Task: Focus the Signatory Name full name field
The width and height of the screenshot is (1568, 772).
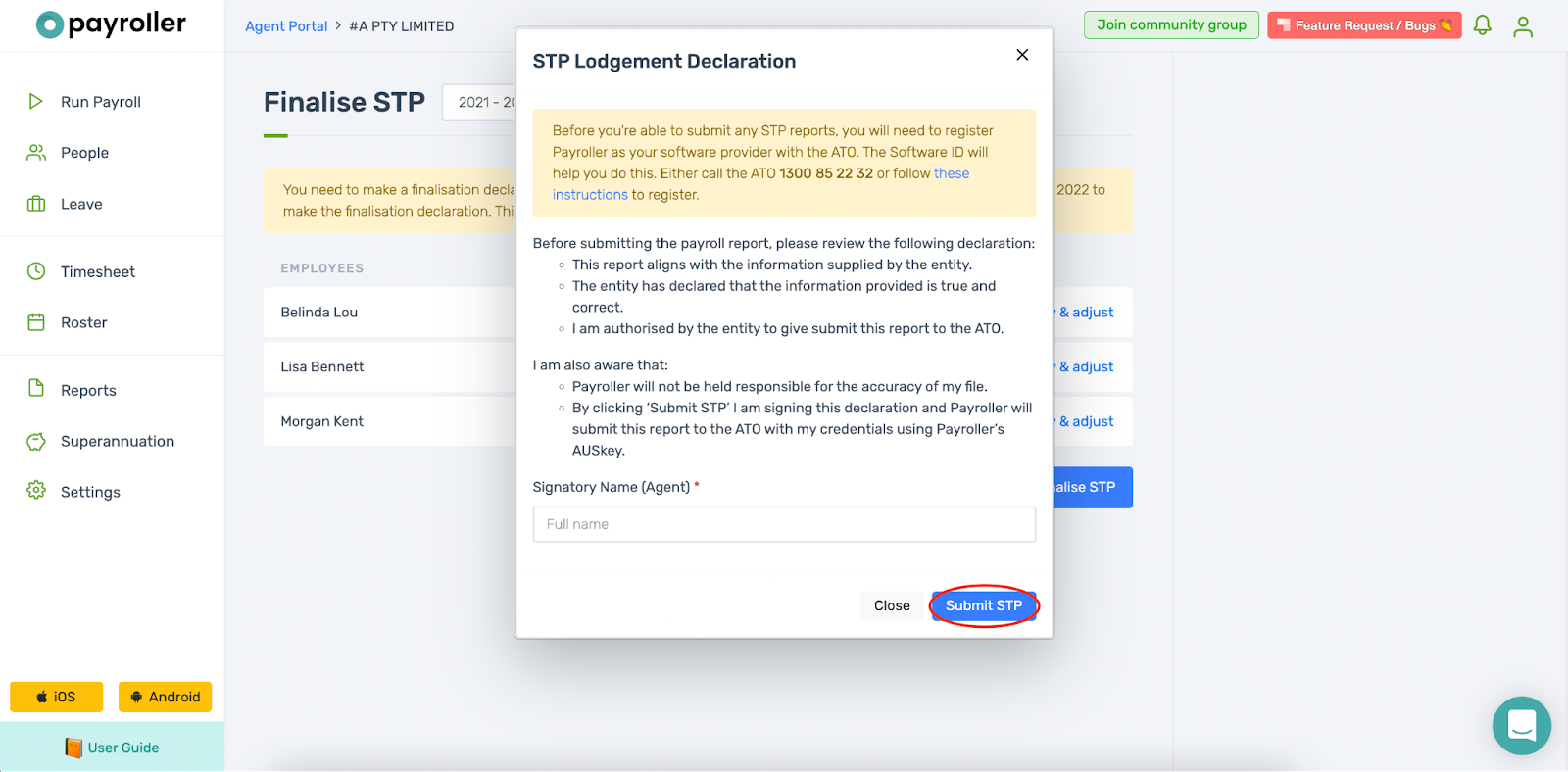Action: (784, 524)
